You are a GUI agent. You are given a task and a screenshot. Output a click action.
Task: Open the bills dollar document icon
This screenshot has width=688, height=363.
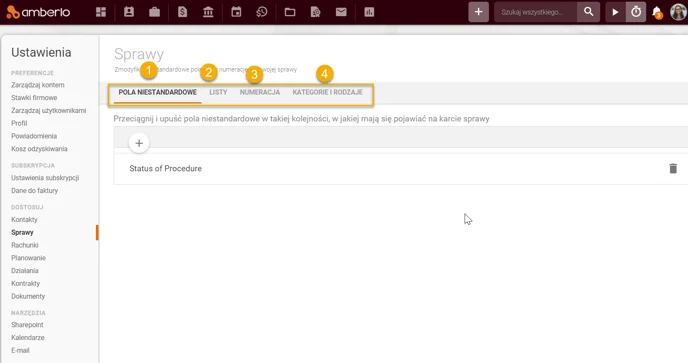coord(183,12)
